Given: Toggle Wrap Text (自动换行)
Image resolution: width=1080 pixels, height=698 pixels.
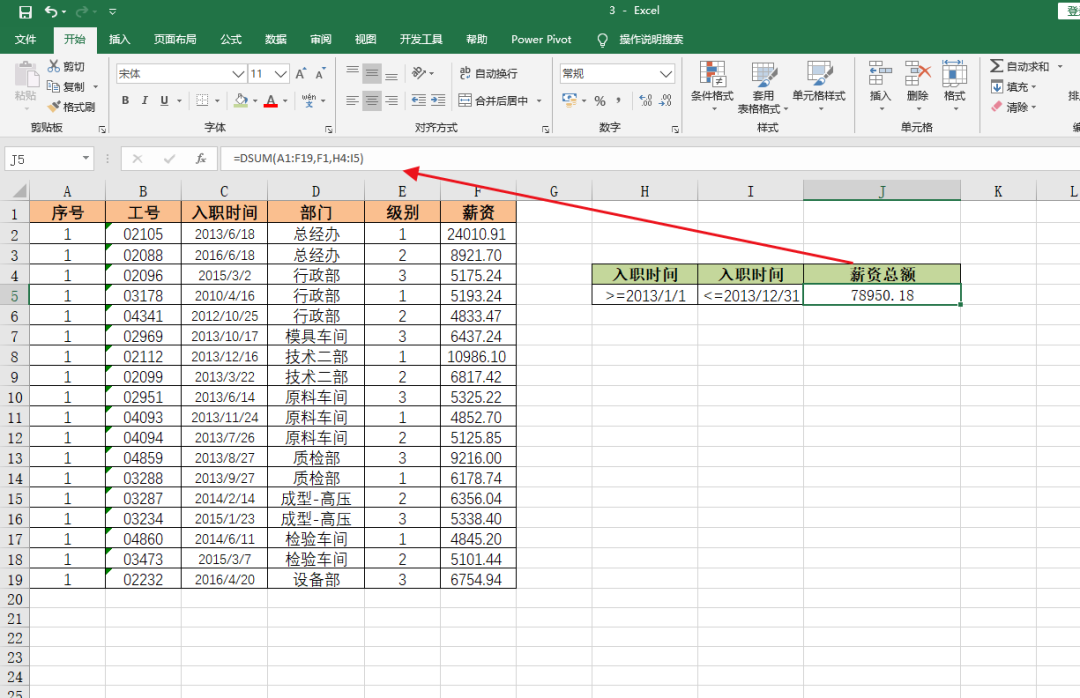Looking at the screenshot, I should click(488, 74).
